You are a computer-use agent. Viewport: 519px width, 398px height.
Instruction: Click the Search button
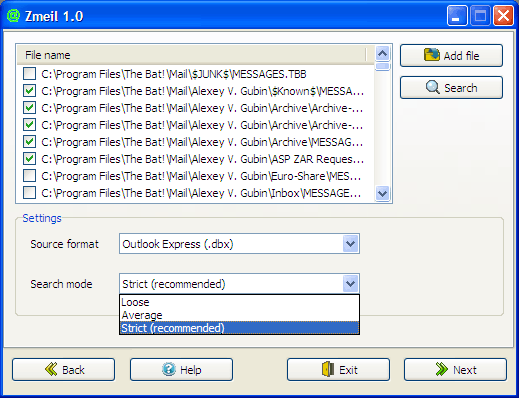pos(451,88)
